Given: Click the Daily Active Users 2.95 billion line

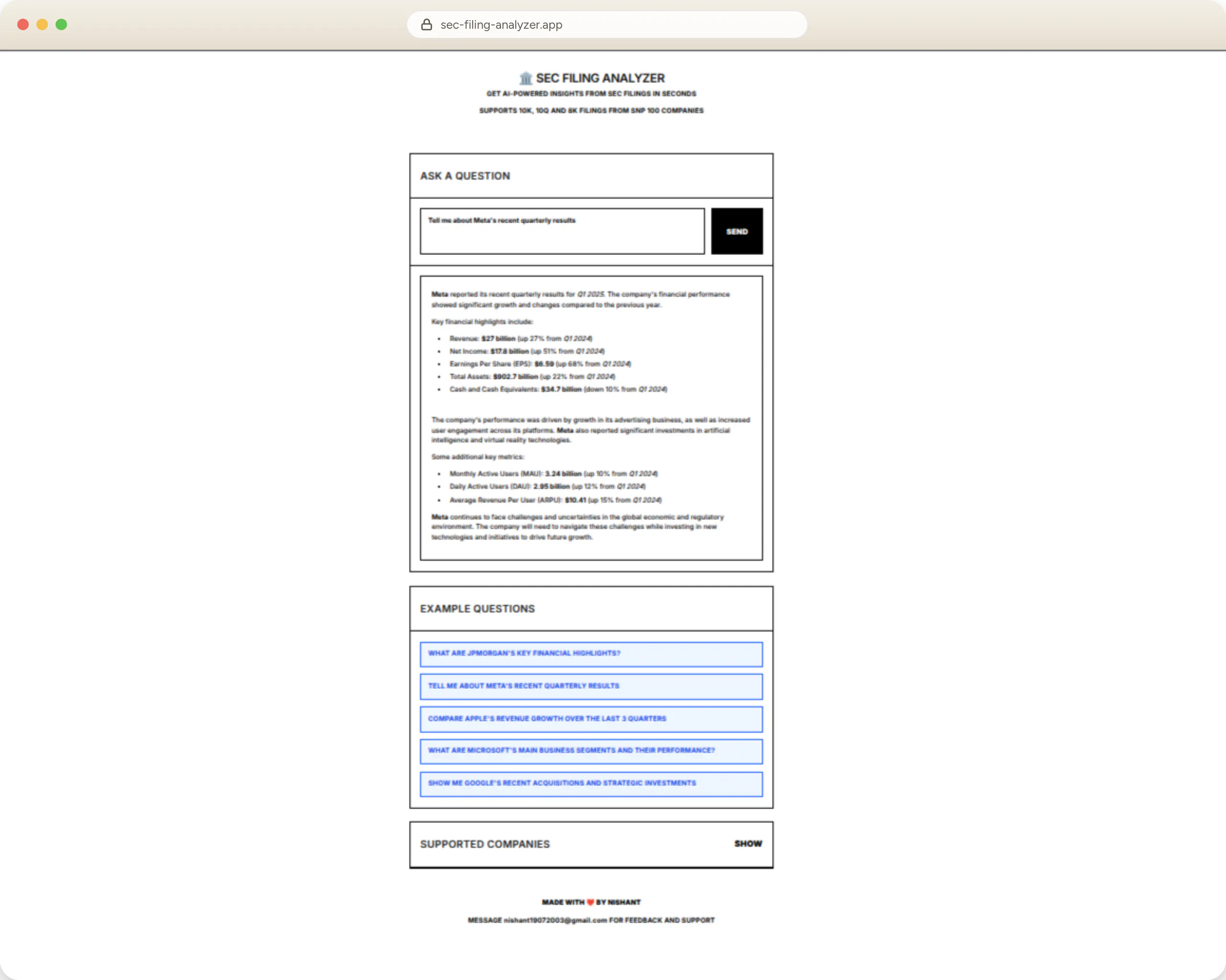Looking at the screenshot, I should pos(547,486).
